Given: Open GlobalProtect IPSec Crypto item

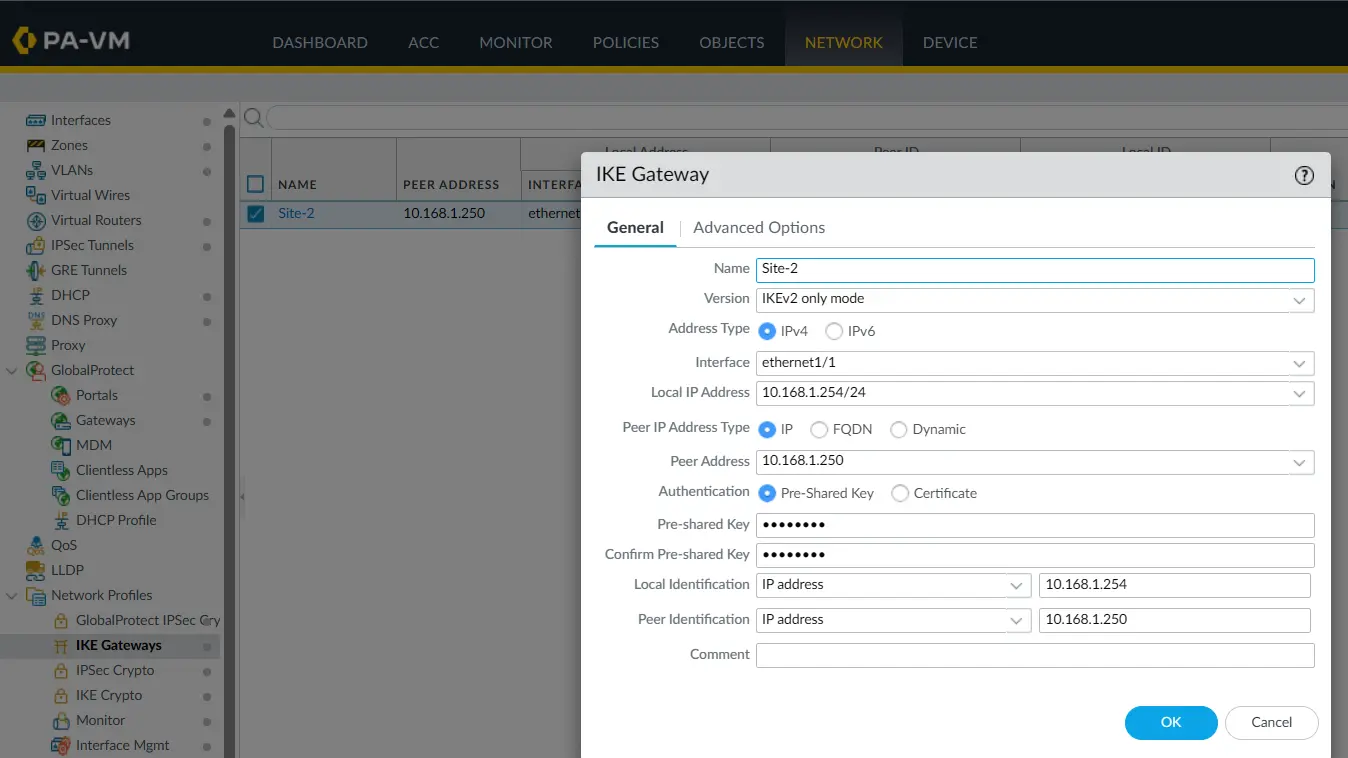Looking at the screenshot, I should 148,620.
